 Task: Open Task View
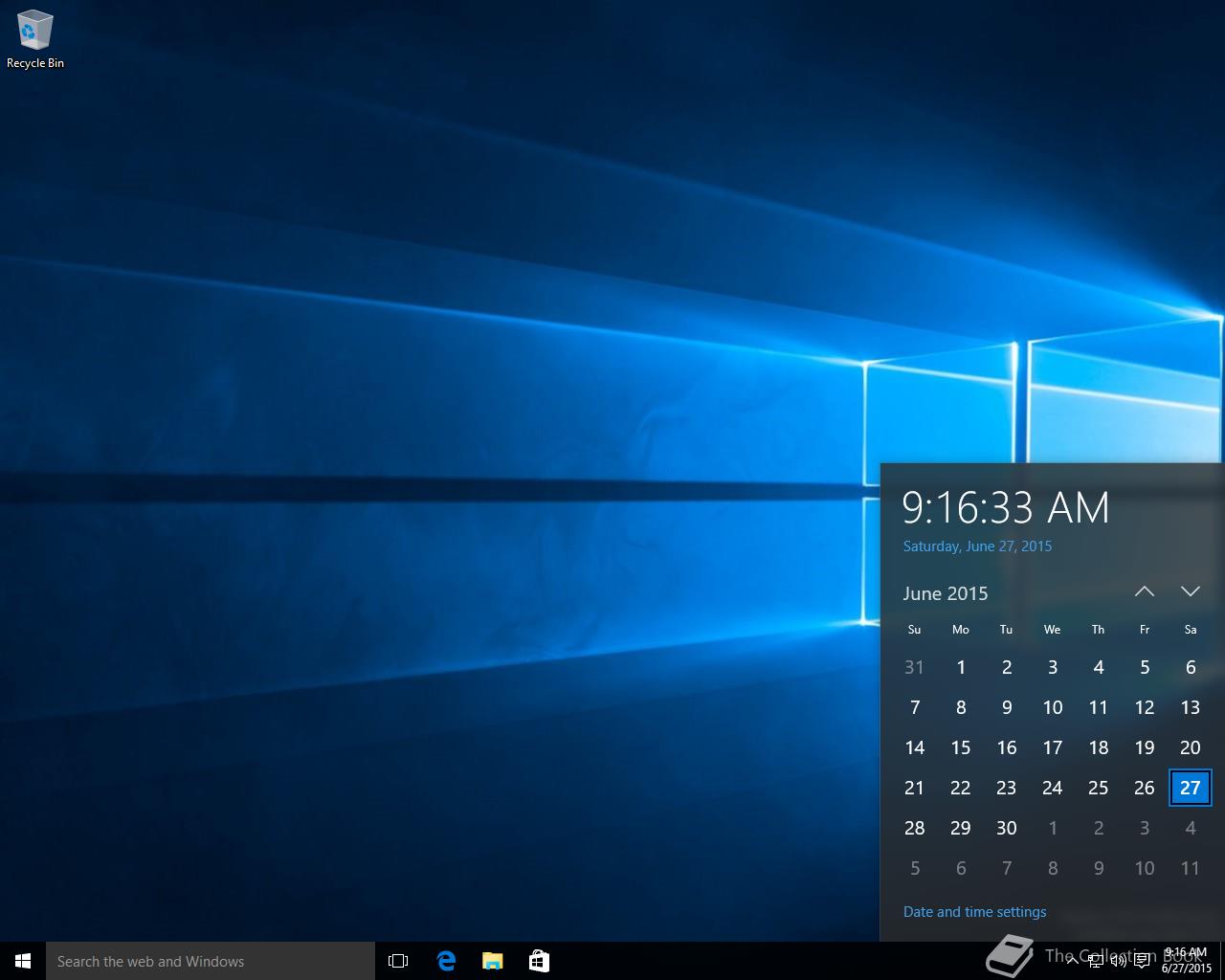(x=398, y=960)
